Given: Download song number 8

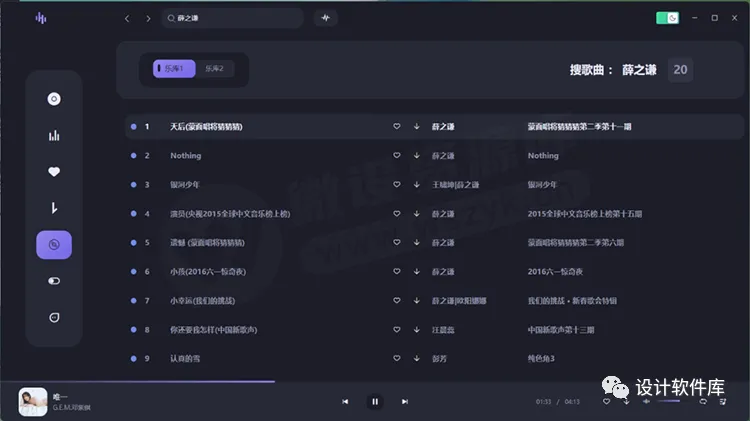Looking at the screenshot, I should point(417,330).
